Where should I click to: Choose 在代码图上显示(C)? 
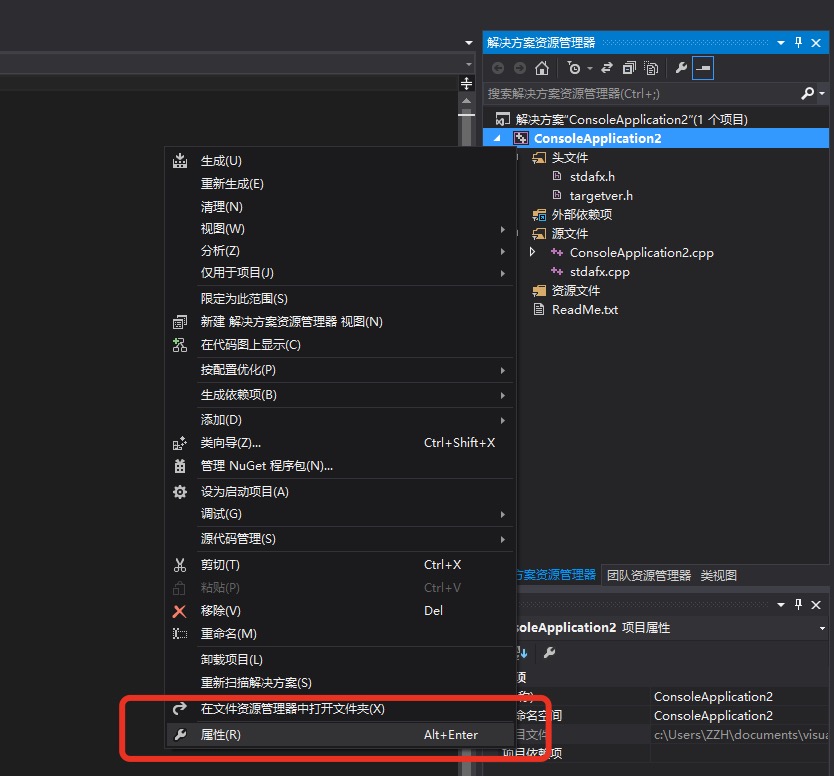click(339, 345)
